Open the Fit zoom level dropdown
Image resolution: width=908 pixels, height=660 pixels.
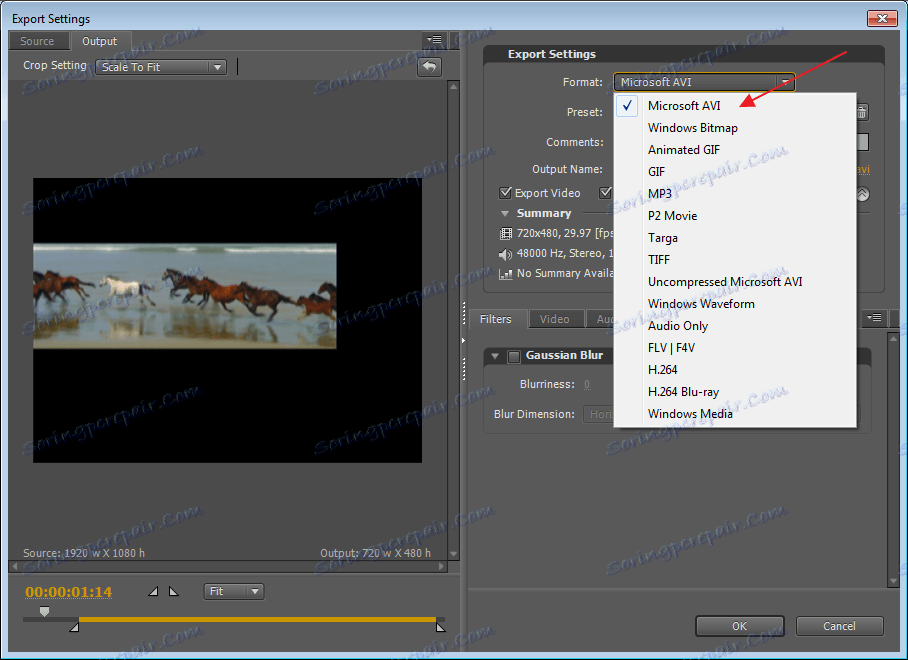pyautogui.click(x=234, y=592)
